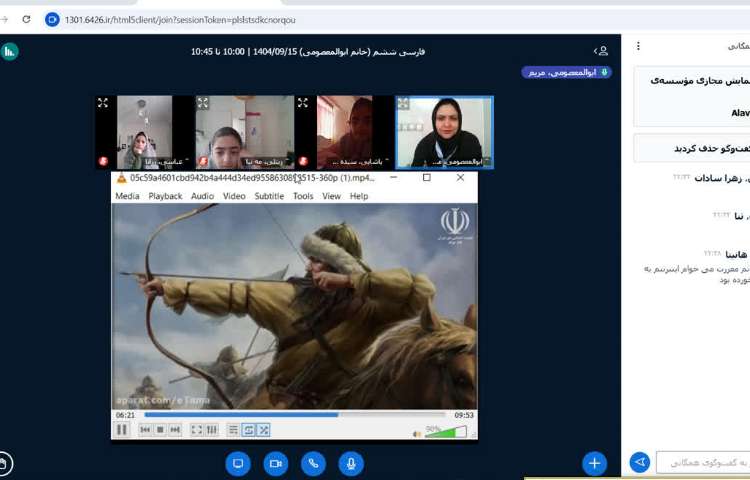Open the chat options three-dot menu
Viewport: 750px width, 480px height.
pyautogui.click(x=639, y=46)
